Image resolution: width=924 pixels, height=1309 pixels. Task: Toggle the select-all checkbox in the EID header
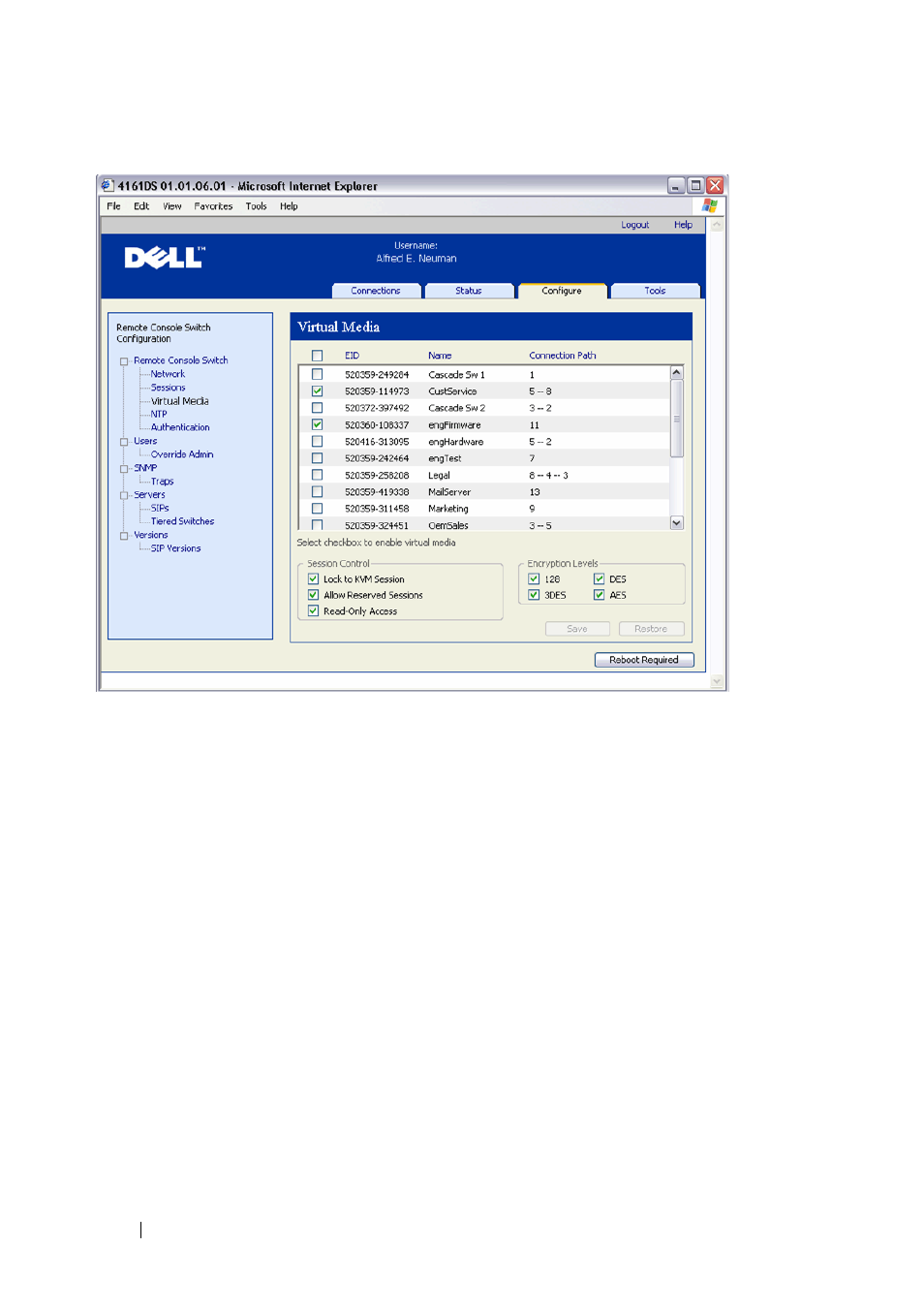(x=317, y=356)
